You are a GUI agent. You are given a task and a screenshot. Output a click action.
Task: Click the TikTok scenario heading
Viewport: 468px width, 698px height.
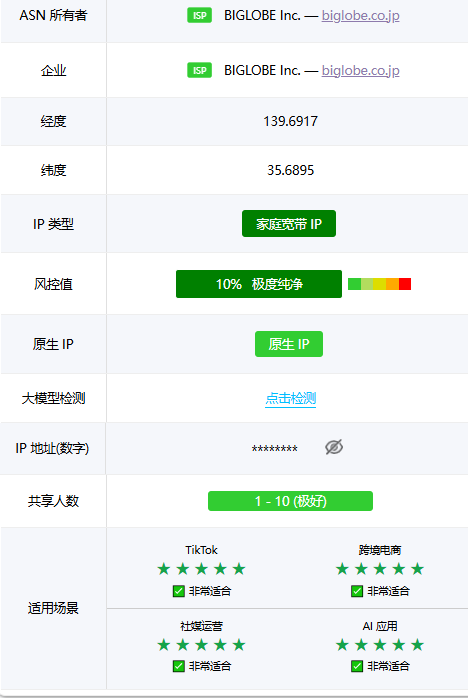201,550
